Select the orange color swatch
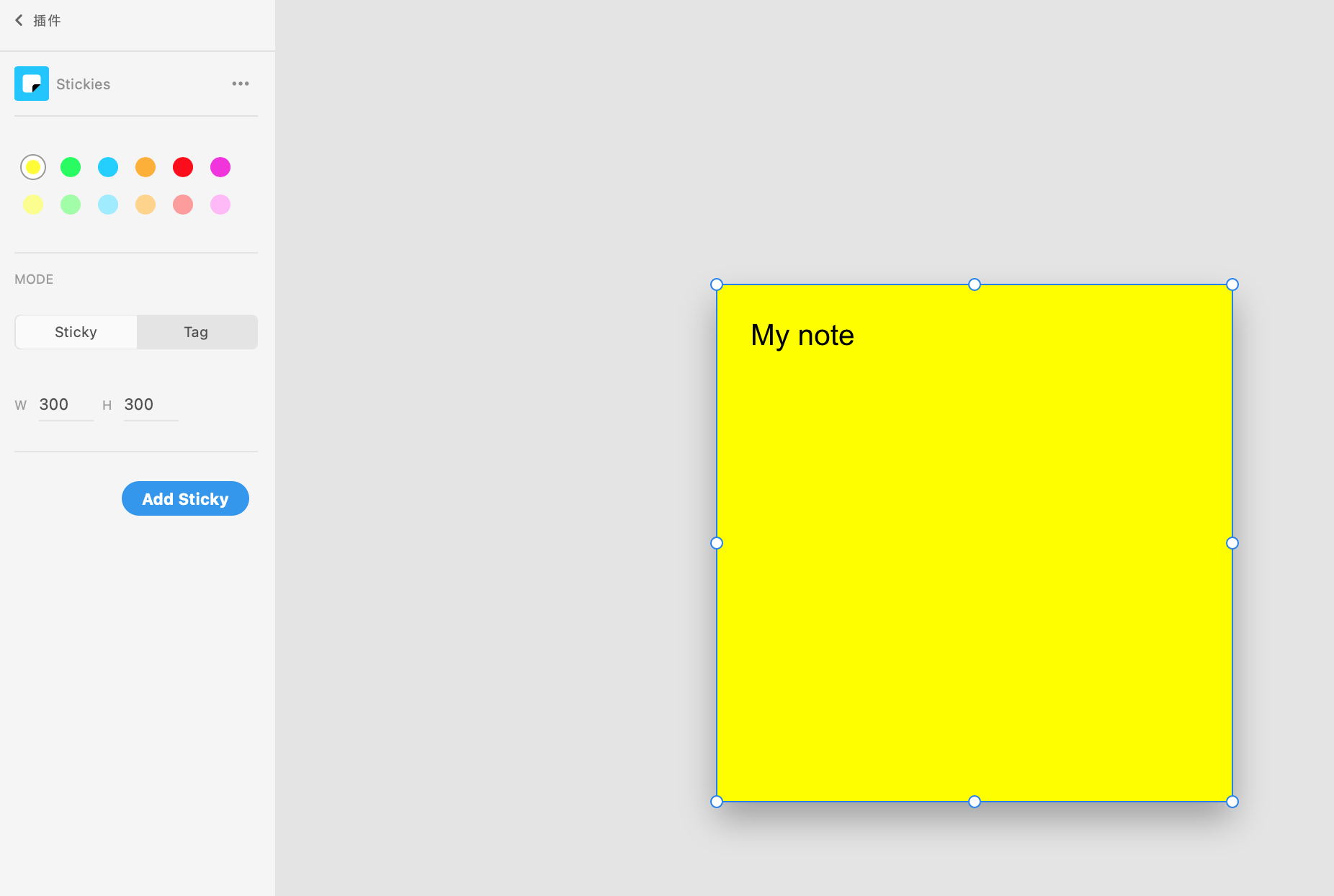 146,167
